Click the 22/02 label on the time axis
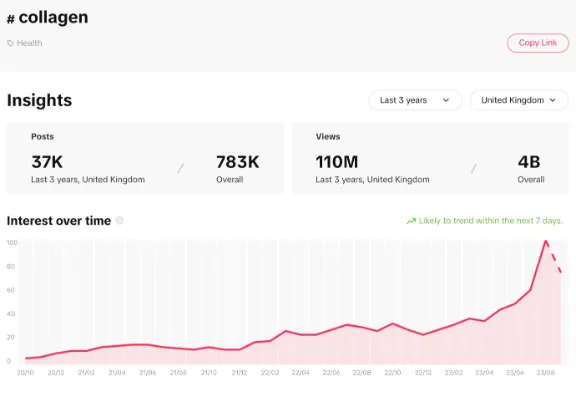576x397 pixels. (270, 372)
